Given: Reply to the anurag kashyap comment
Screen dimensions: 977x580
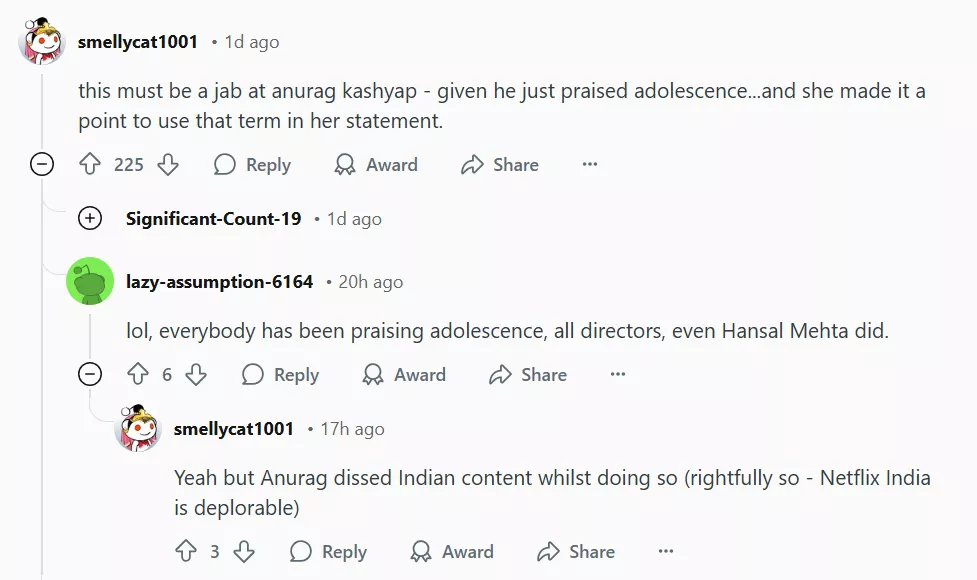Looking at the screenshot, I should pos(252,165).
